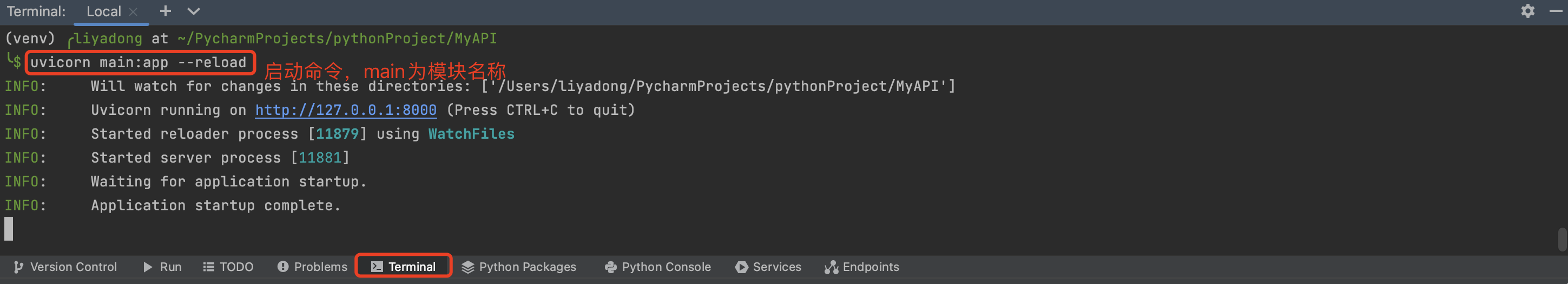1568x284 pixels.
Task: Open terminal settings gear icon
Action: click(1527, 11)
